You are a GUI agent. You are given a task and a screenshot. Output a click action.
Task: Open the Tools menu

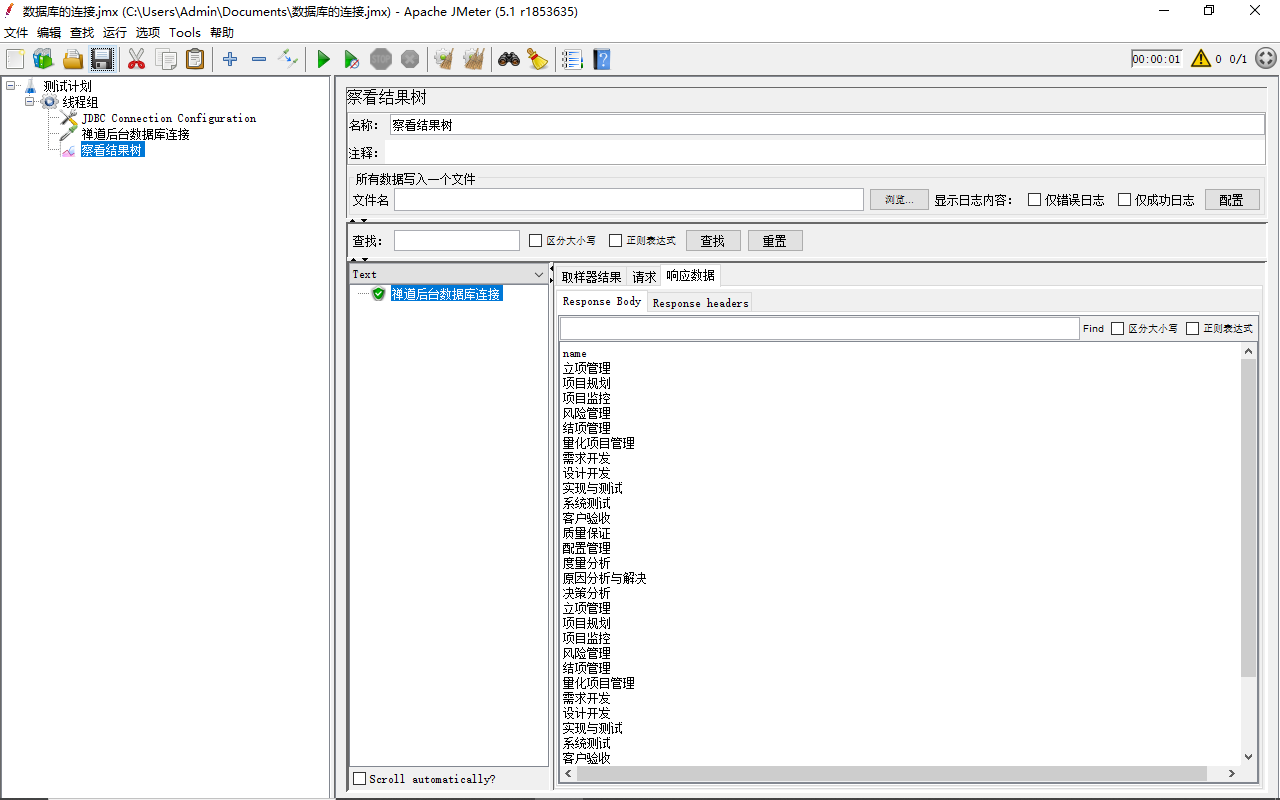pos(185,33)
